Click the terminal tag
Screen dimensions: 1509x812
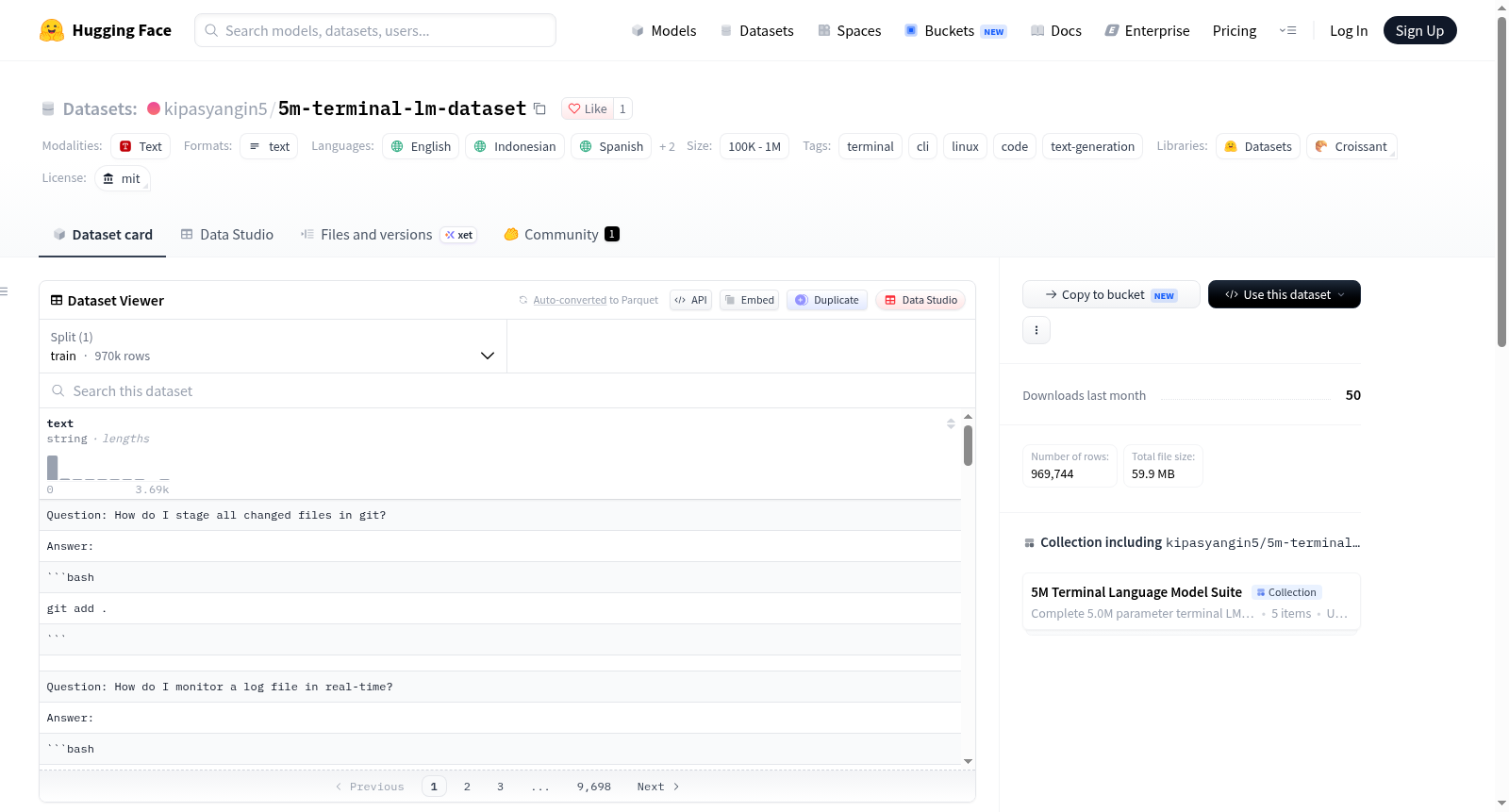871,146
